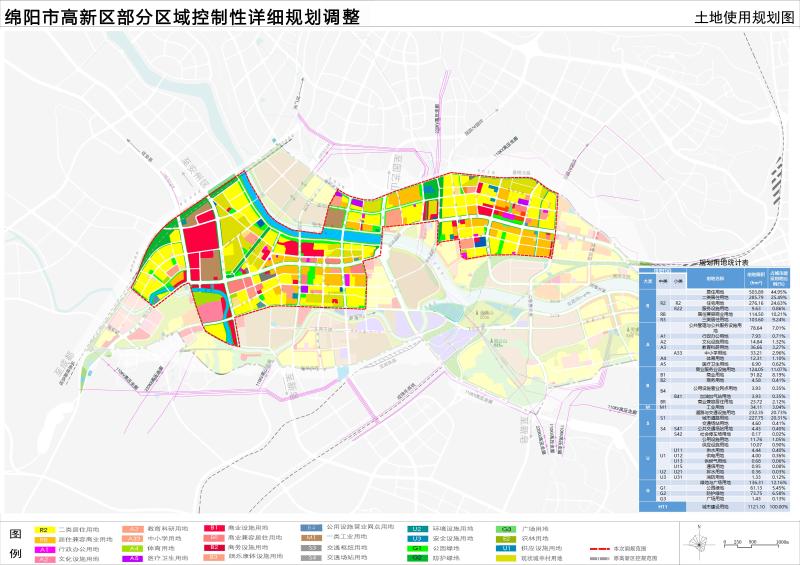Image resolution: width=800 pixels, height=565 pixels.
Task: Click the brown M1 legend swatch
Action: click(x=311, y=537)
